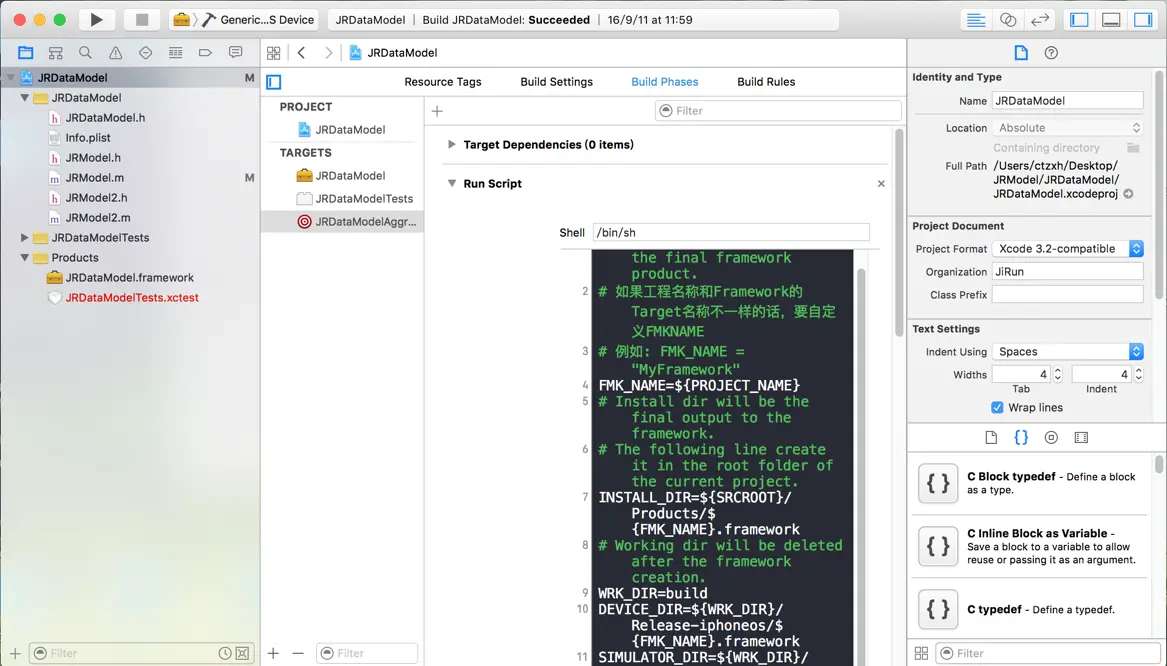
Task: Edit the Organization field
Action: 1068,272
